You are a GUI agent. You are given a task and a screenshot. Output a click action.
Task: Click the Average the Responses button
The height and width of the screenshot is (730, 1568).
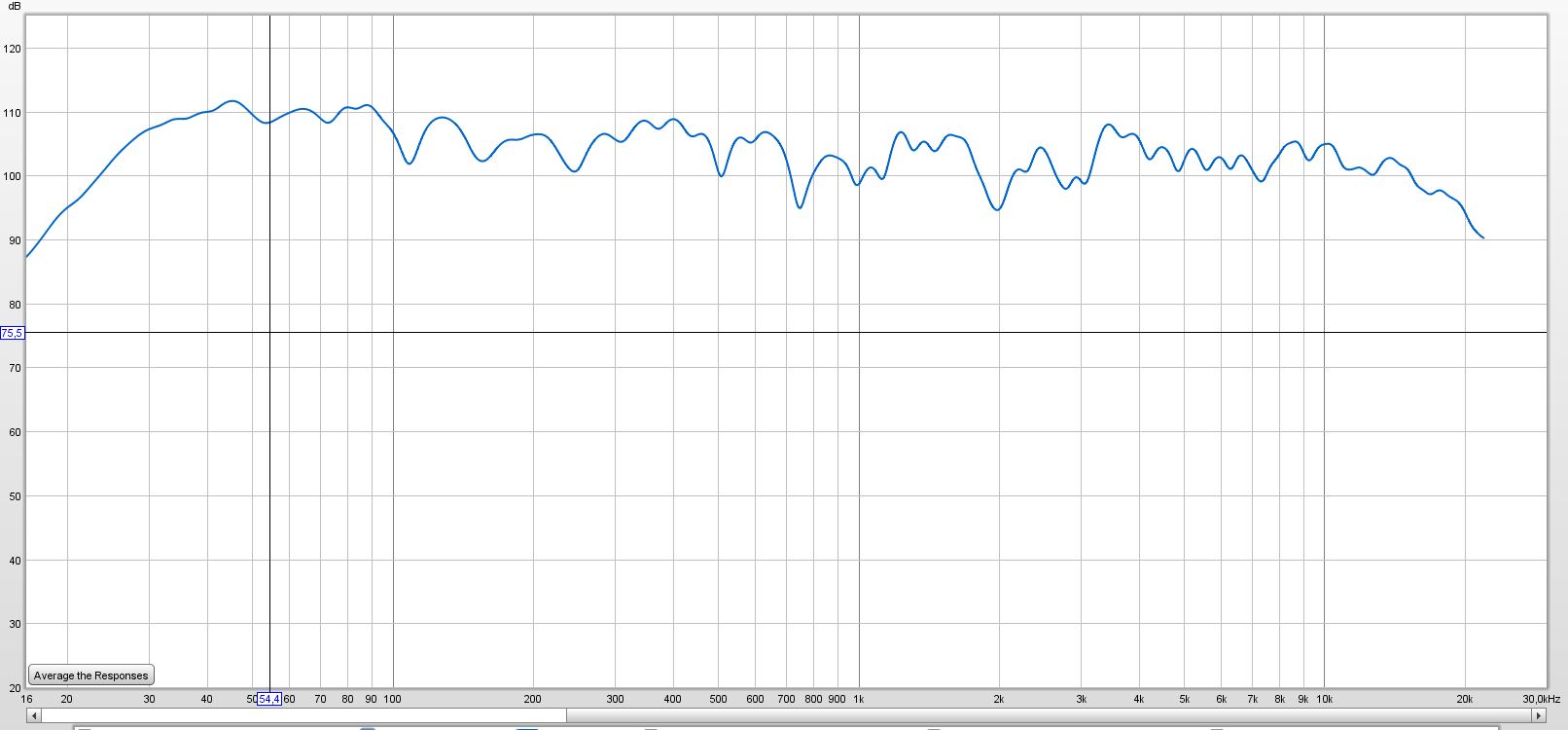coord(90,675)
